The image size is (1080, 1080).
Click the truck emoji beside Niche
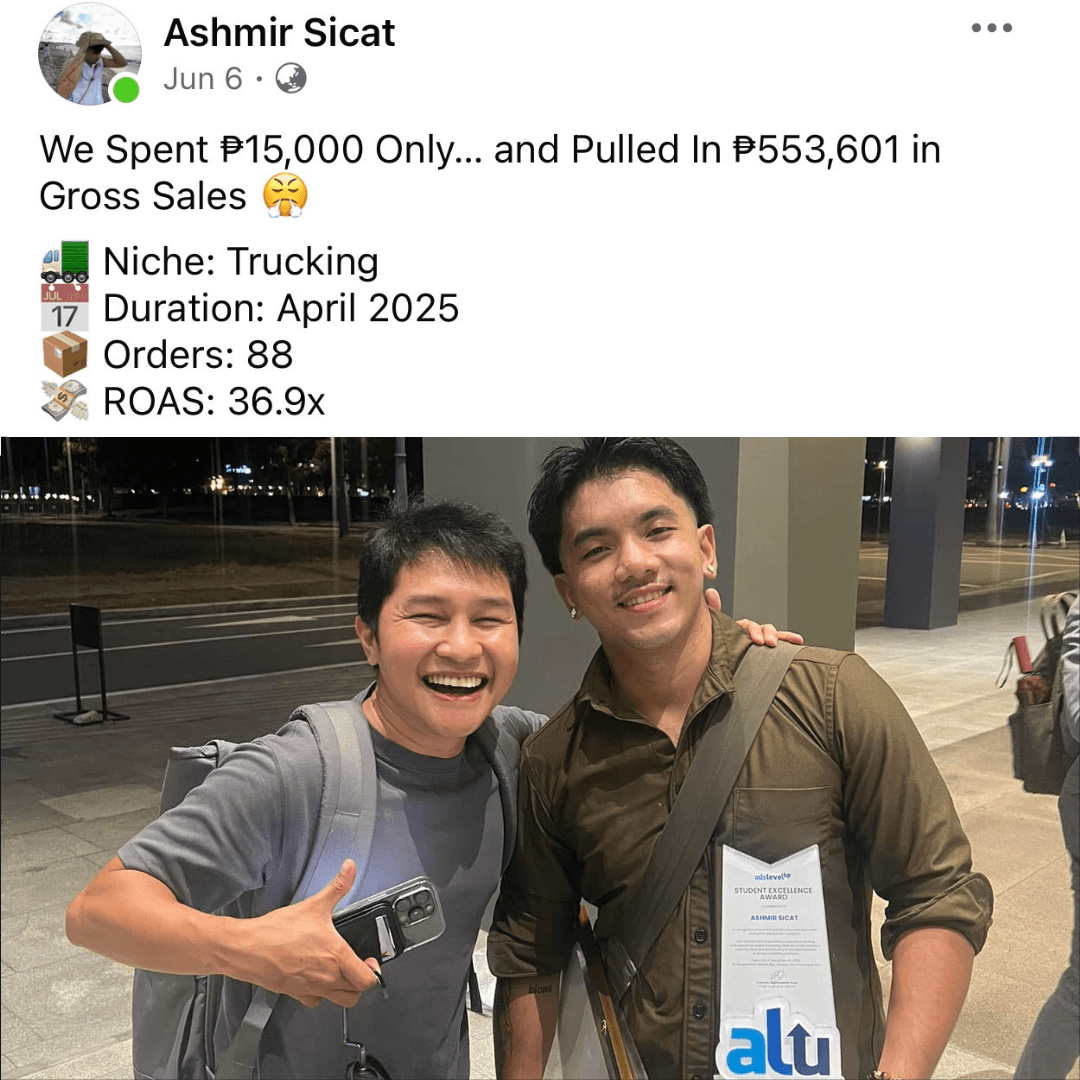(x=65, y=262)
